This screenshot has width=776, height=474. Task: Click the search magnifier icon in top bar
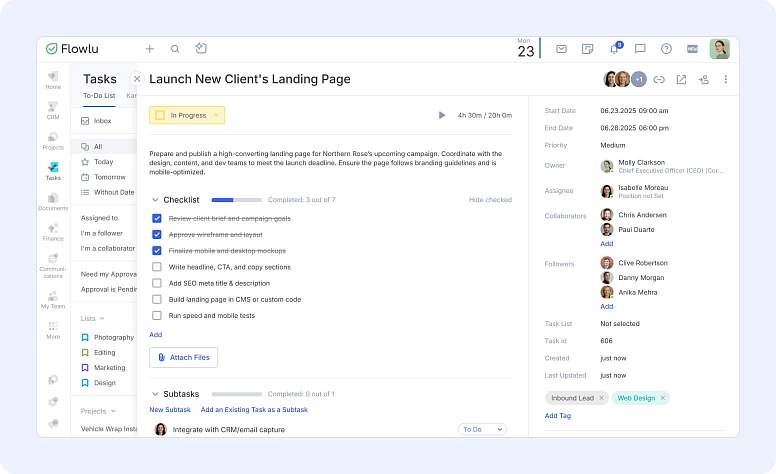click(175, 48)
